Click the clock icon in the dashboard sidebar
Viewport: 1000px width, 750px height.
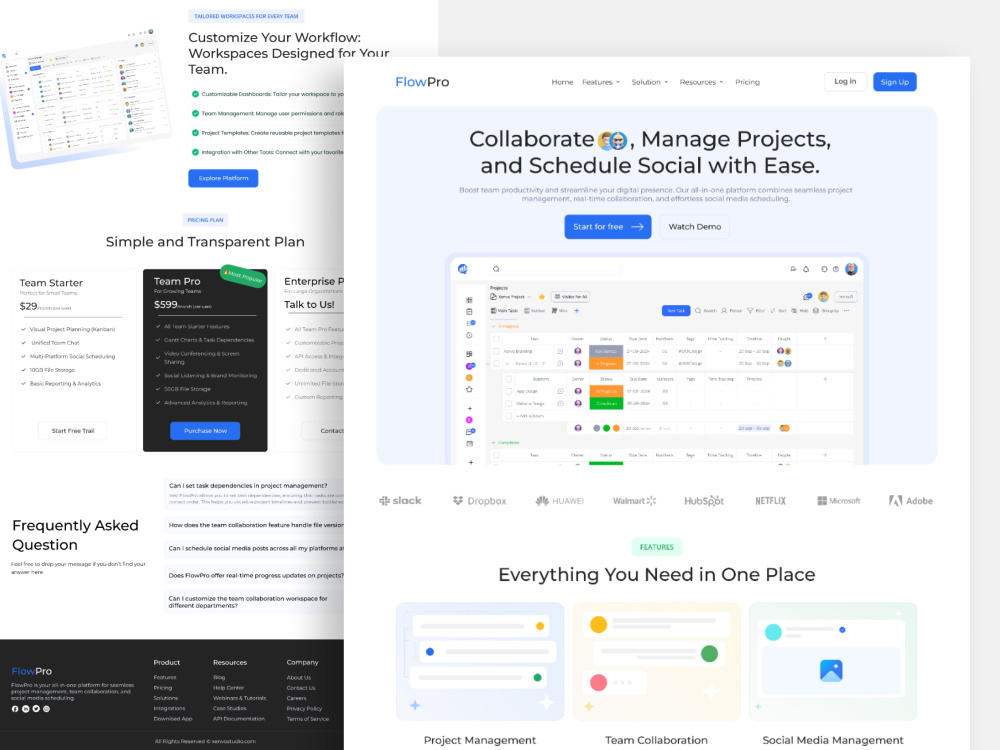point(469,335)
